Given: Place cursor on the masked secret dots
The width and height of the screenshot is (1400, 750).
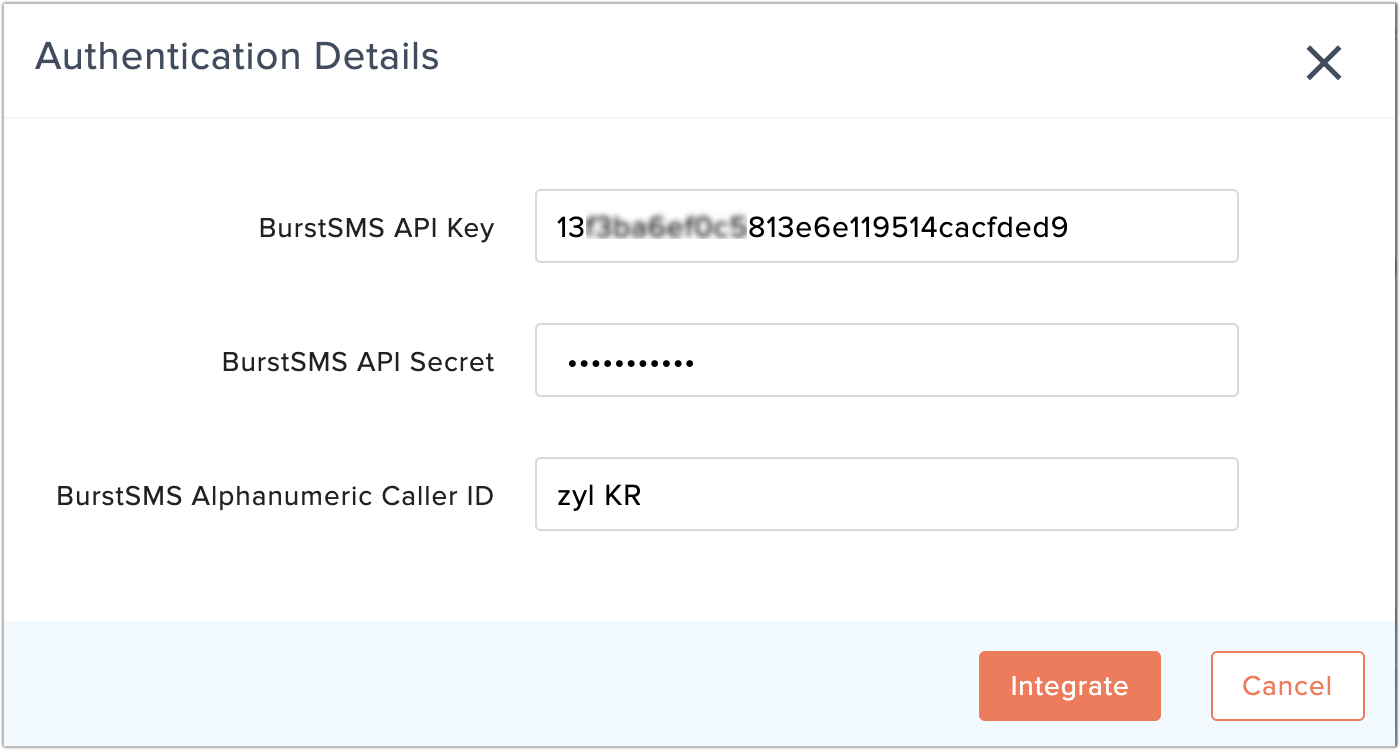Looking at the screenshot, I should [630, 362].
